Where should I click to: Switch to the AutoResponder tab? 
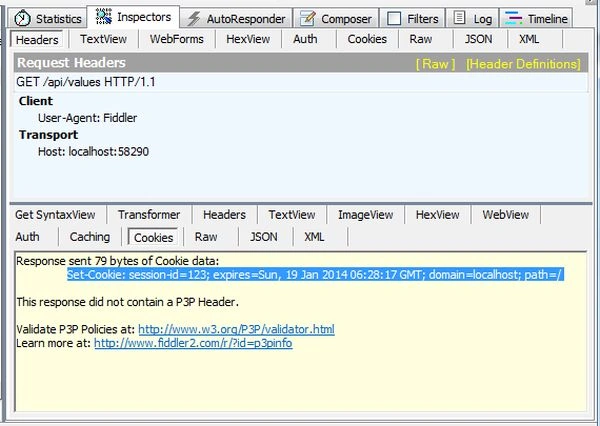coord(236,18)
